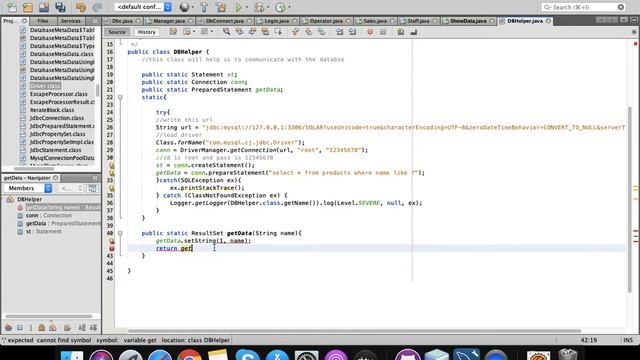Switch to History view button
This screenshot has width=640, height=360.
tap(147, 32)
